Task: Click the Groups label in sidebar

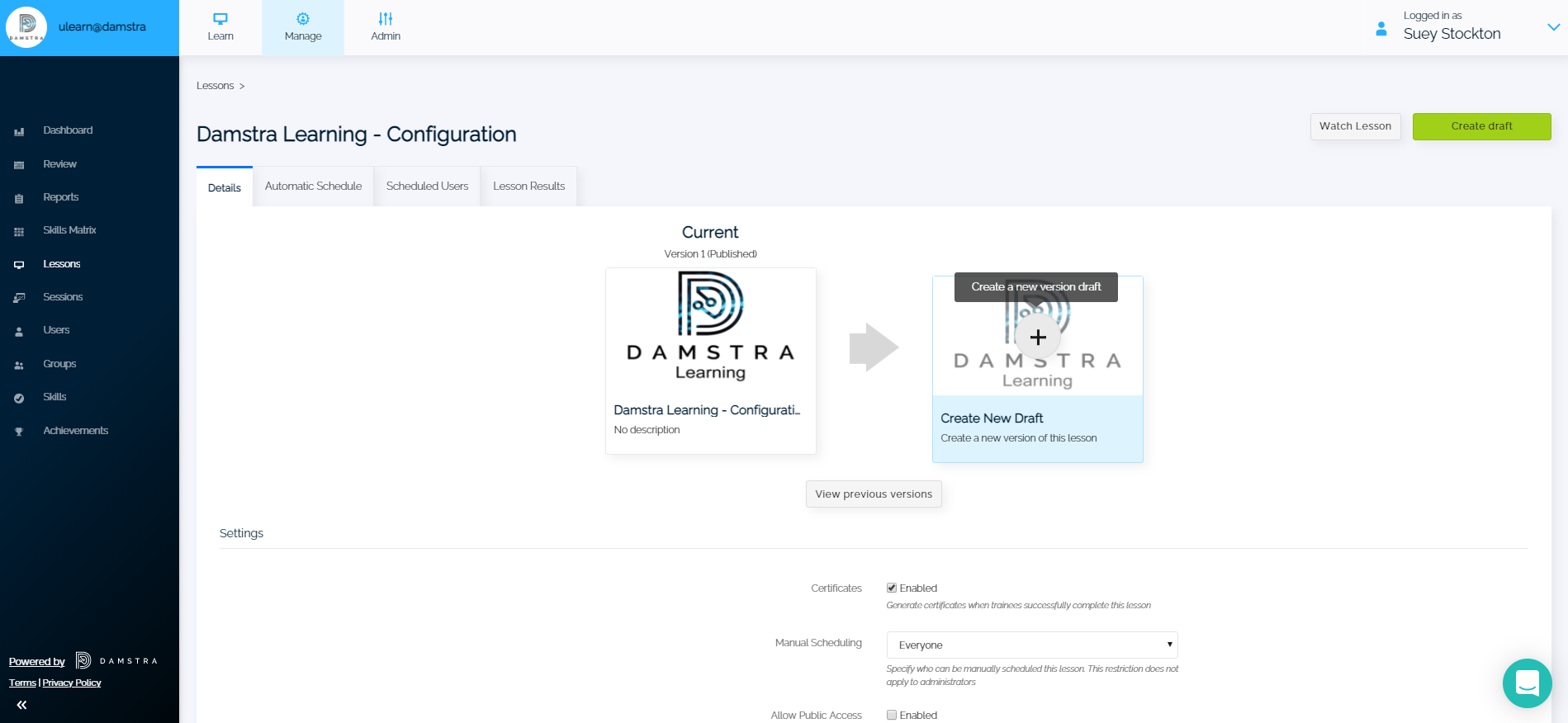Action: pyautogui.click(x=59, y=364)
